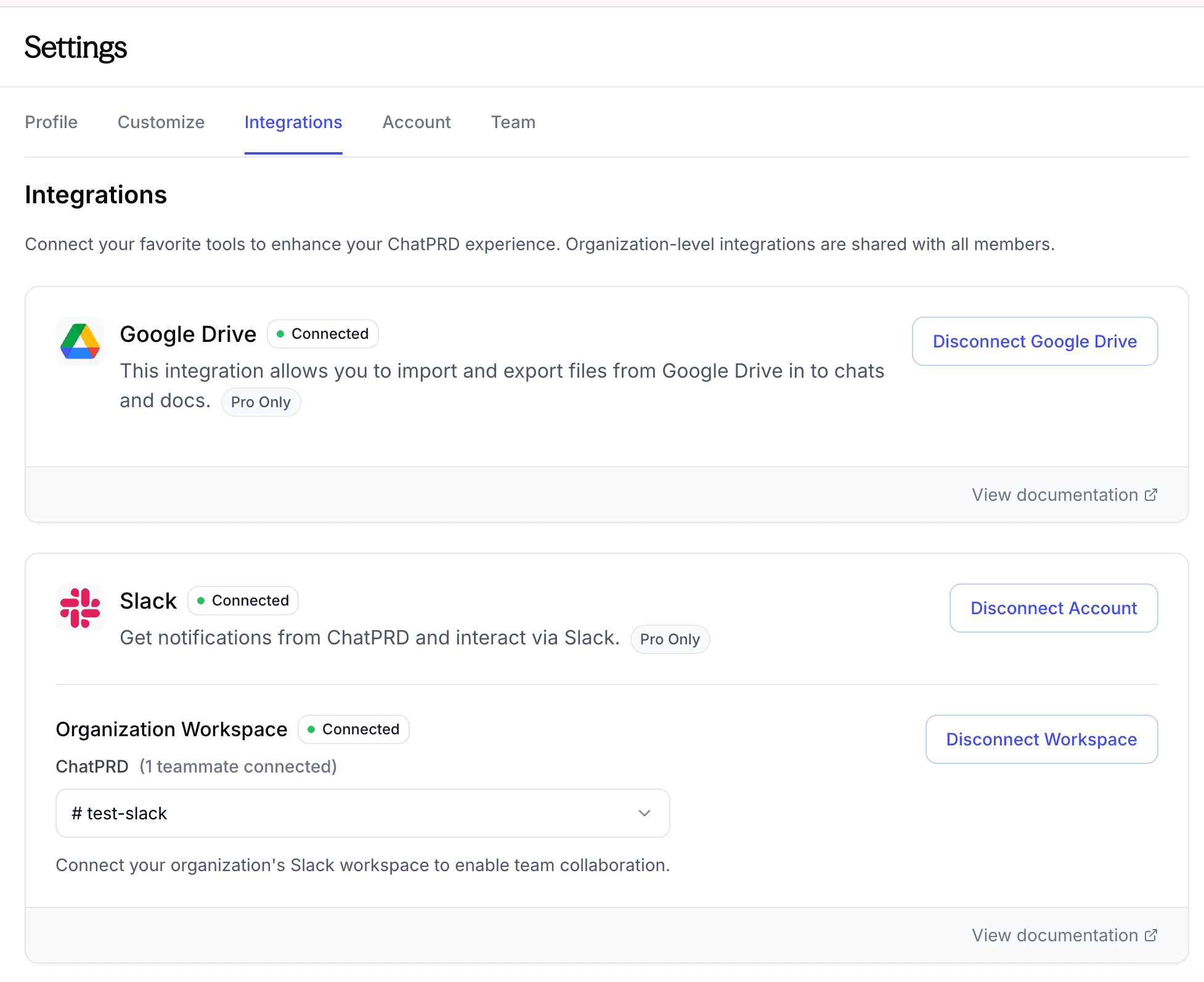The width and height of the screenshot is (1204, 982).
Task: Click Disconnect Account for Slack
Action: tap(1053, 608)
